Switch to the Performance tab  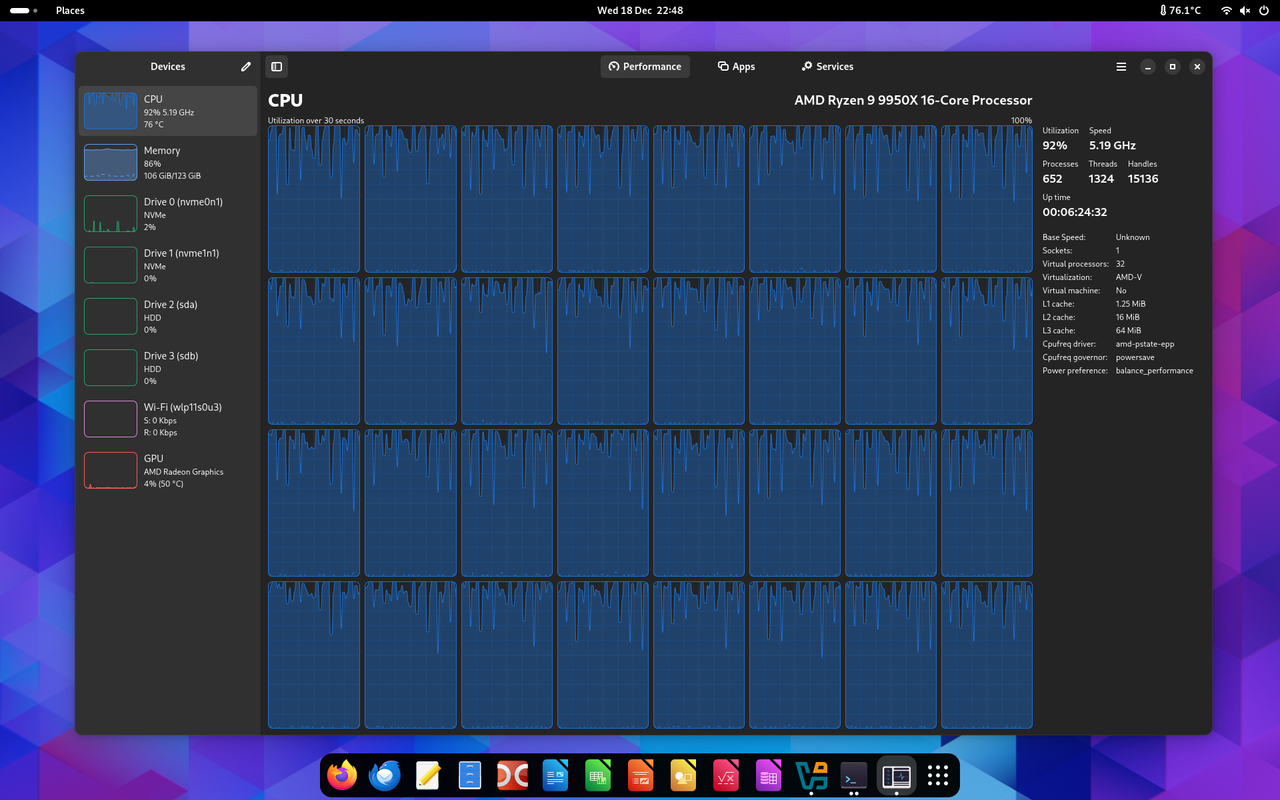pos(645,67)
